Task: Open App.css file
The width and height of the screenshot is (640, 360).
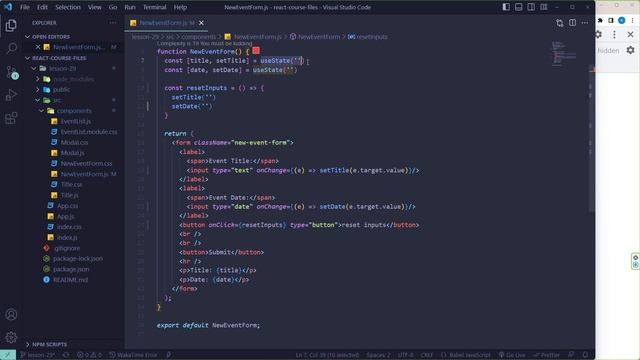Action: (x=67, y=206)
